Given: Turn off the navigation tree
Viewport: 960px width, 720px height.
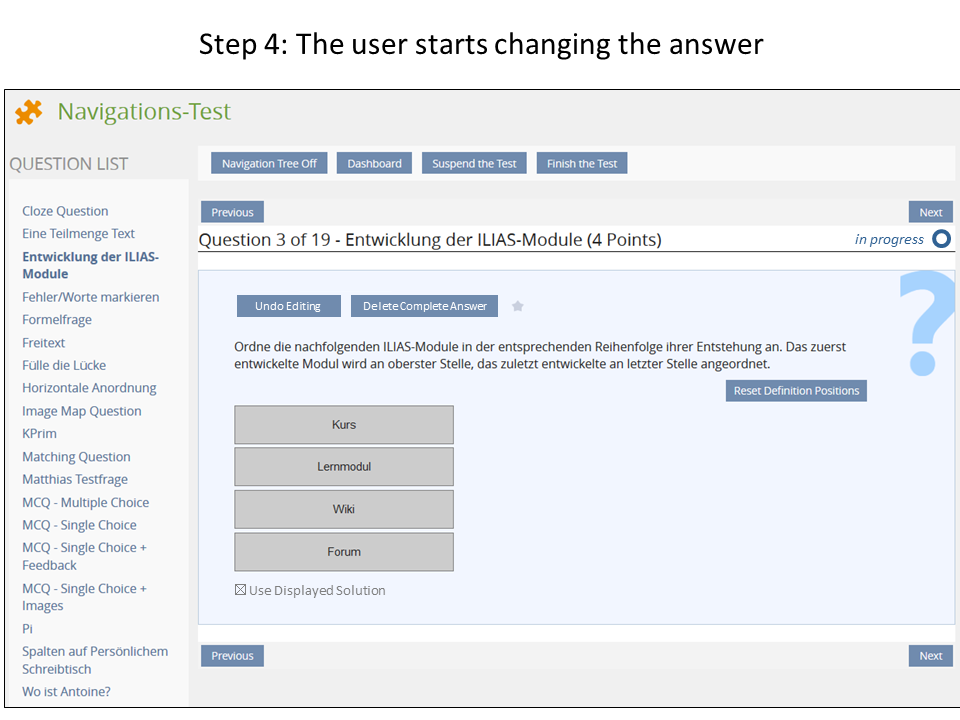Looking at the screenshot, I should coord(269,163).
